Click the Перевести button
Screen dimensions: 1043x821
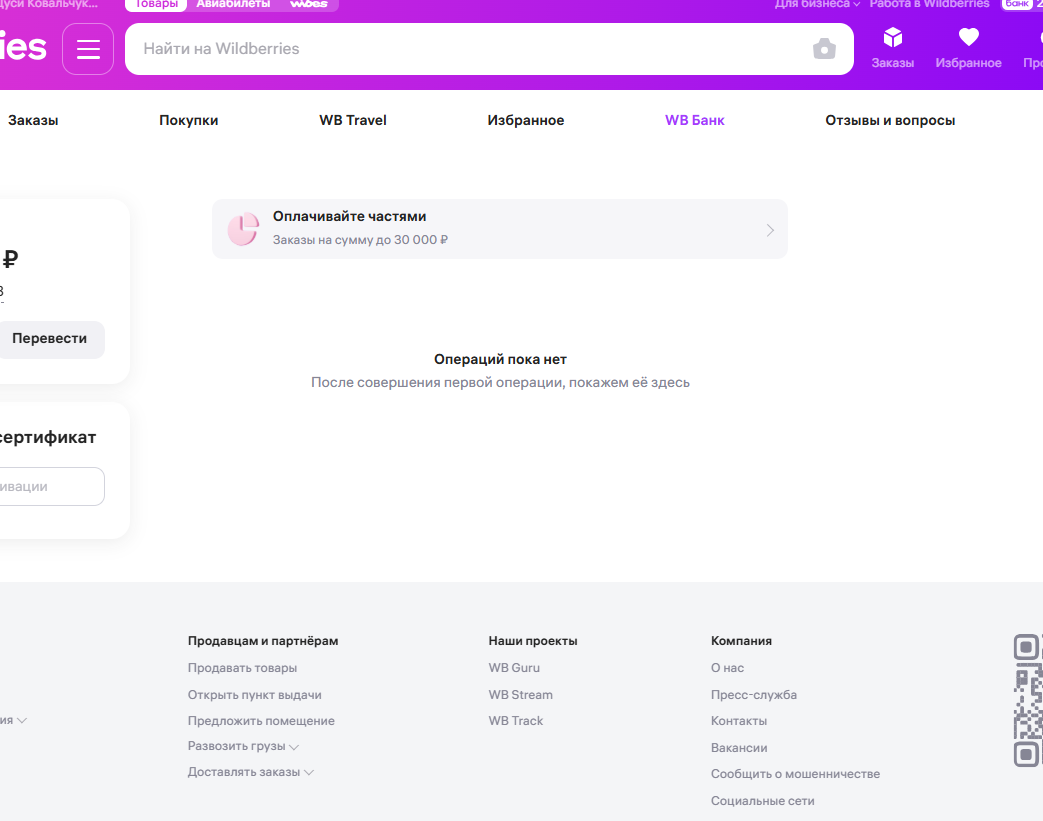coord(50,339)
